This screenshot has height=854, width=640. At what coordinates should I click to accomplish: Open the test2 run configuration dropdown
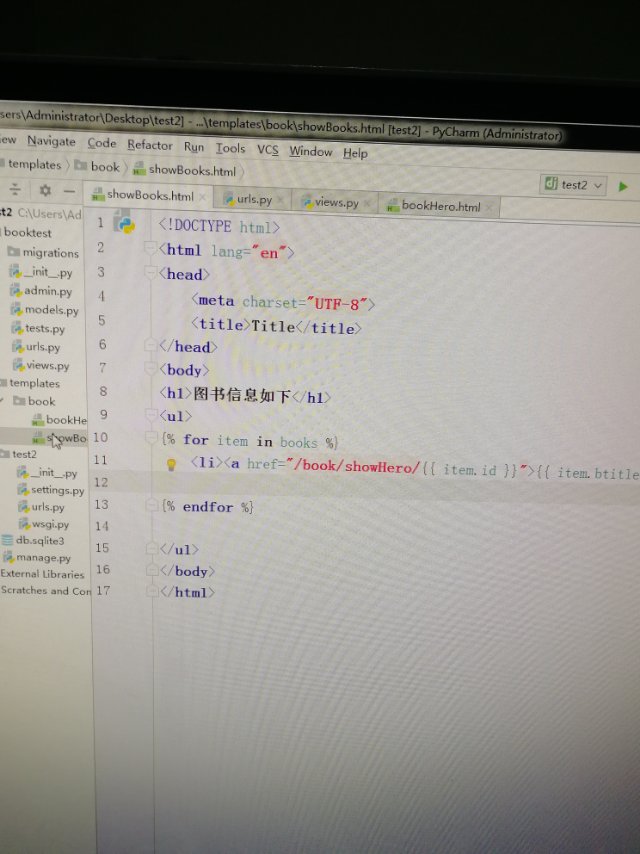click(x=573, y=185)
